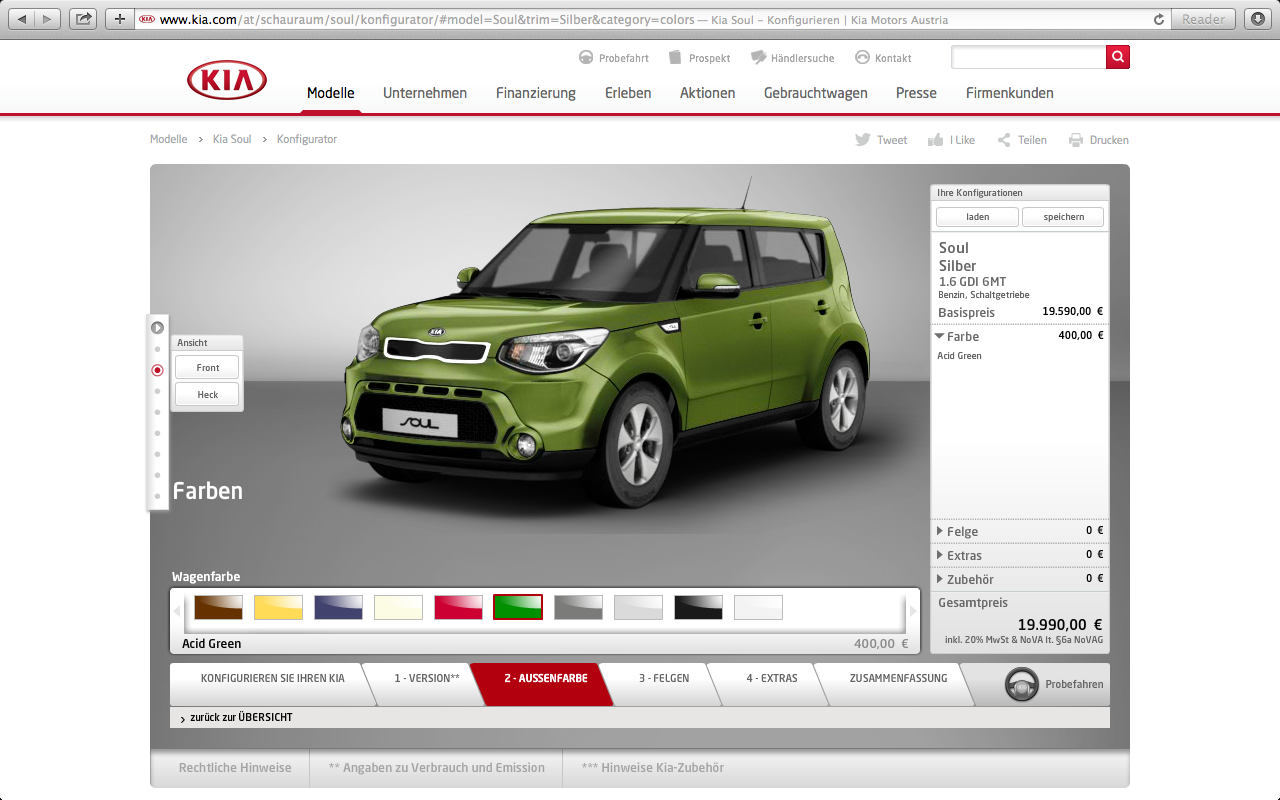
Task: Open Safari's downloads arrow button
Action: click(x=1257, y=19)
